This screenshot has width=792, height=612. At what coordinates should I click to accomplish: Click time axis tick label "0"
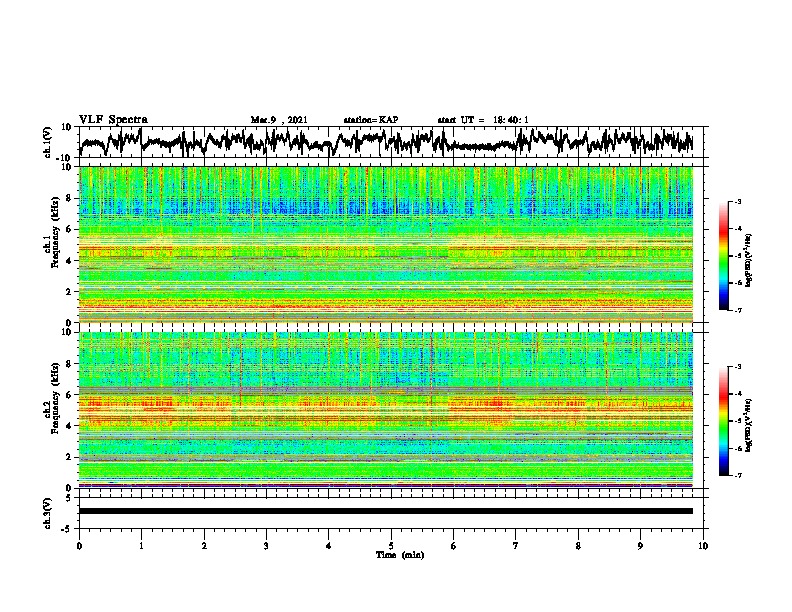tap(79, 546)
